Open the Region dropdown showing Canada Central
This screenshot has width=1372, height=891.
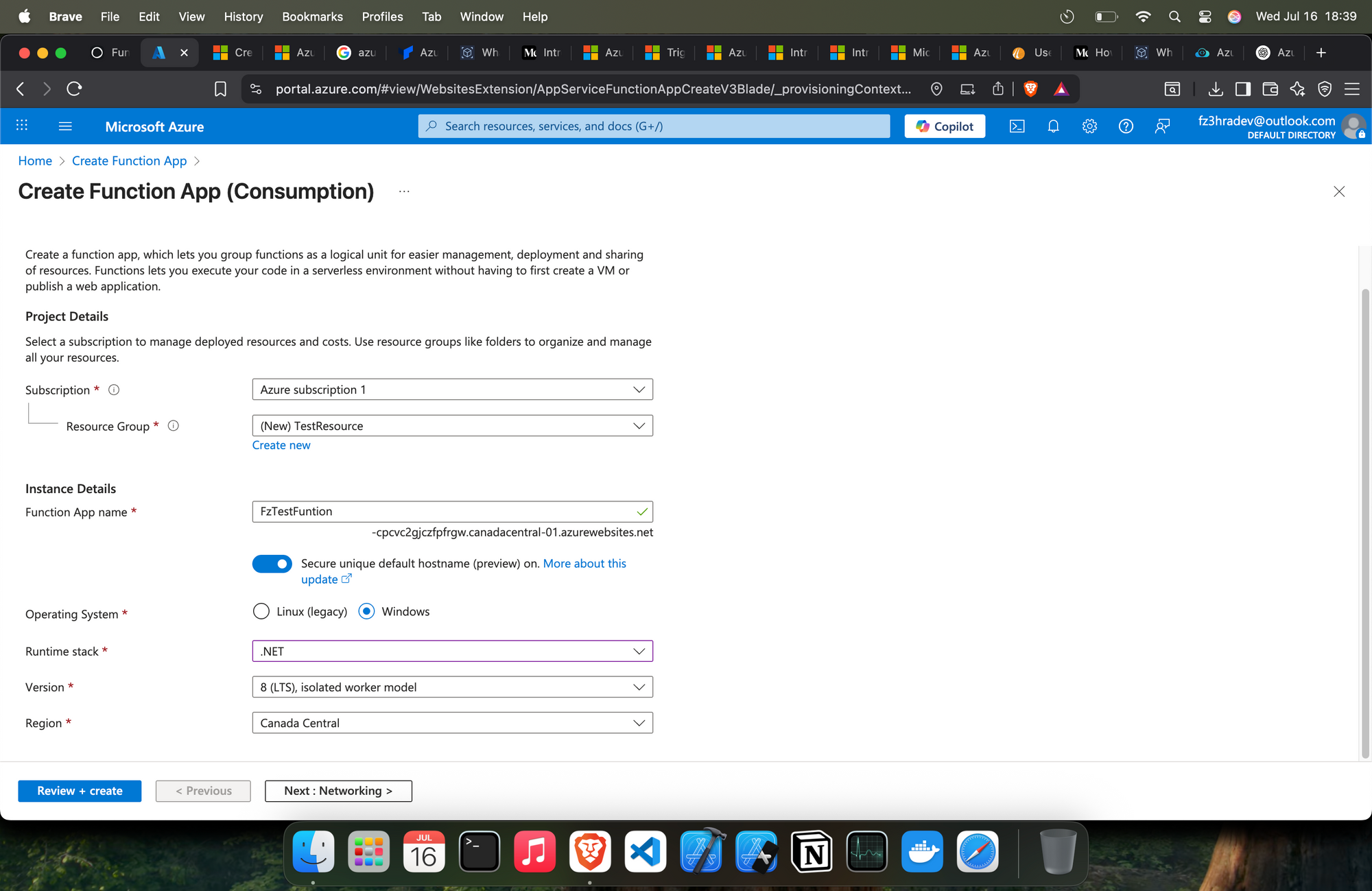[x=452, y=723]
